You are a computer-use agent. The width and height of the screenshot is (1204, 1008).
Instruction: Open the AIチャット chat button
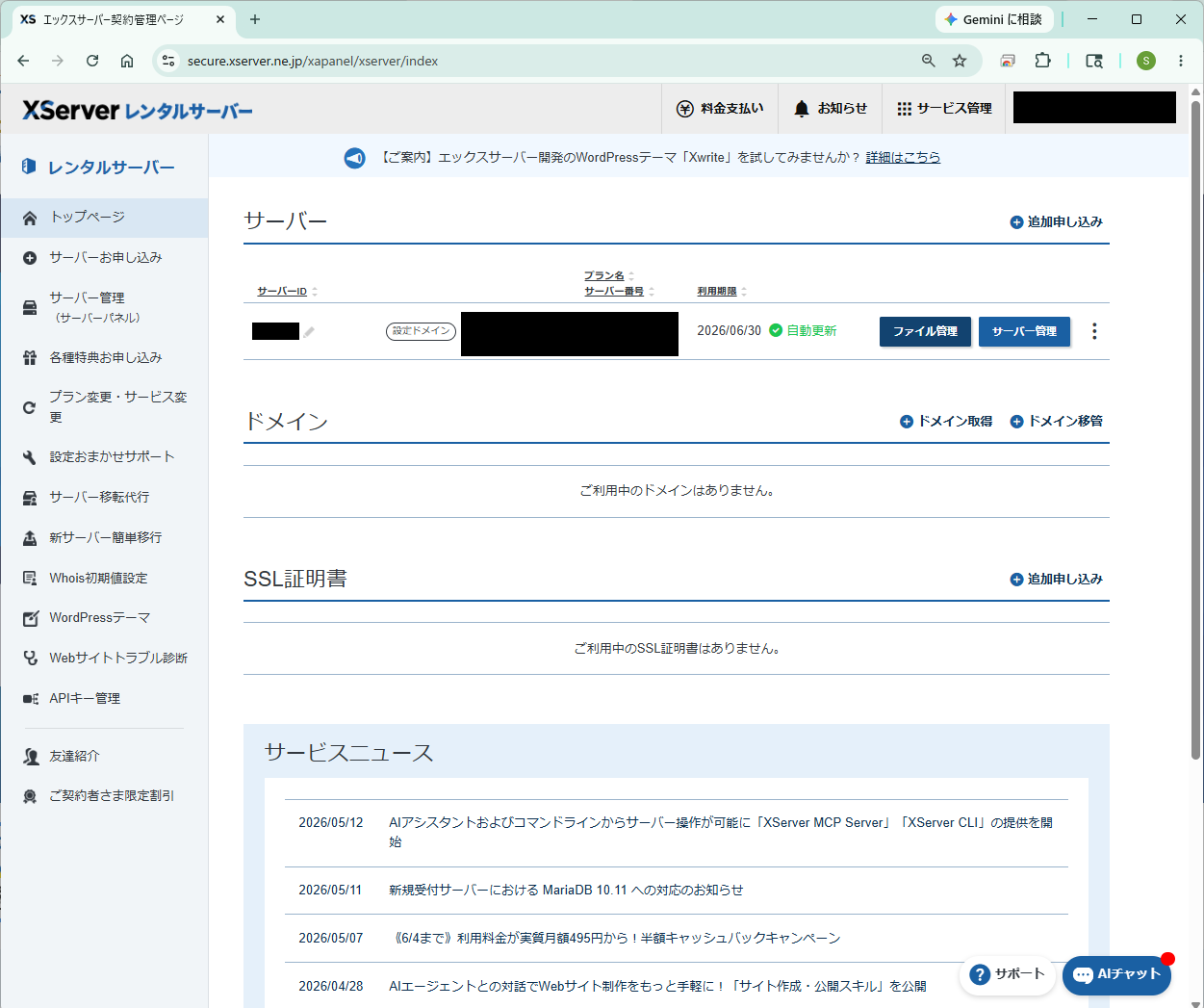click(1116, 975)
